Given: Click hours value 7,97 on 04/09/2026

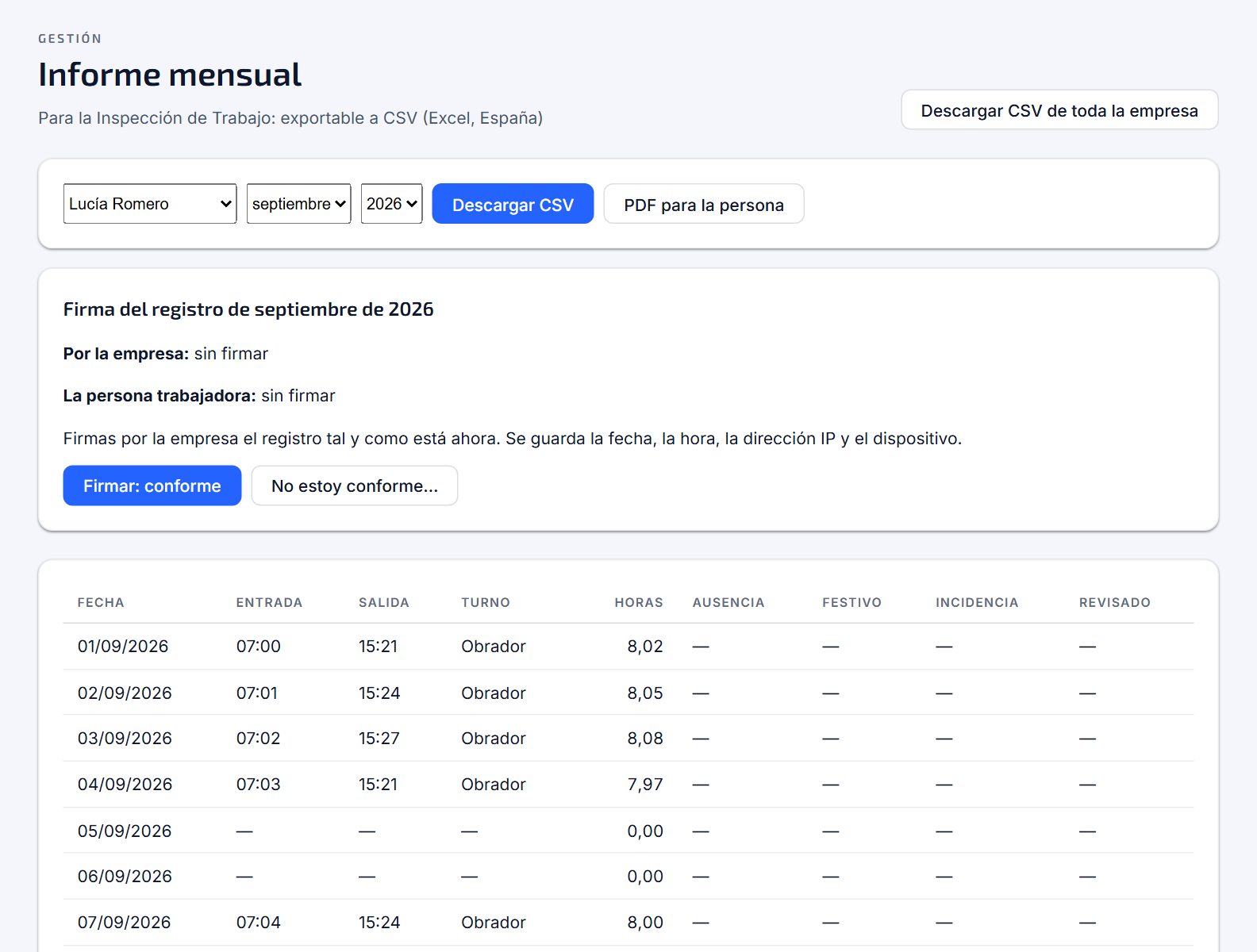Looking at the screenshot, I should [x=645, y=785].
